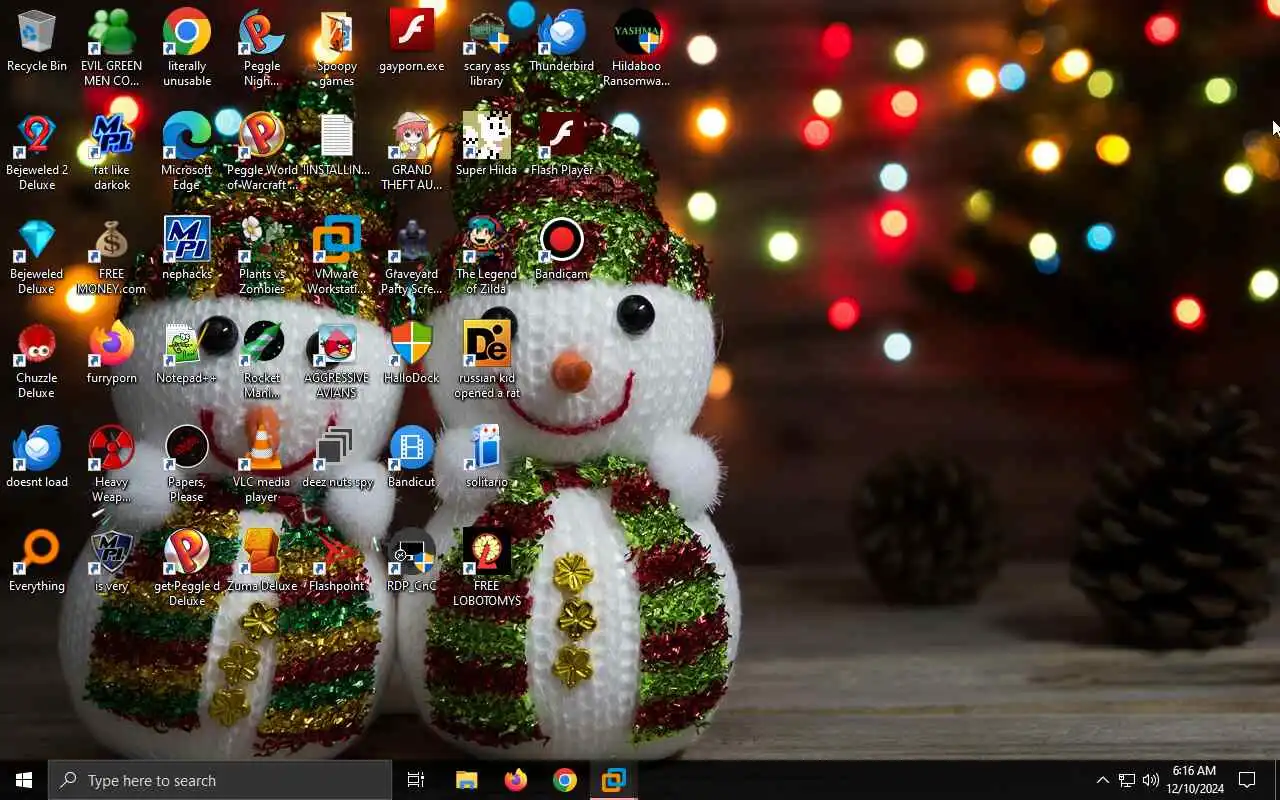Select the Rocket Mani shortcut
This screenshot has height=800, width=1280.
tap(262, 360)
